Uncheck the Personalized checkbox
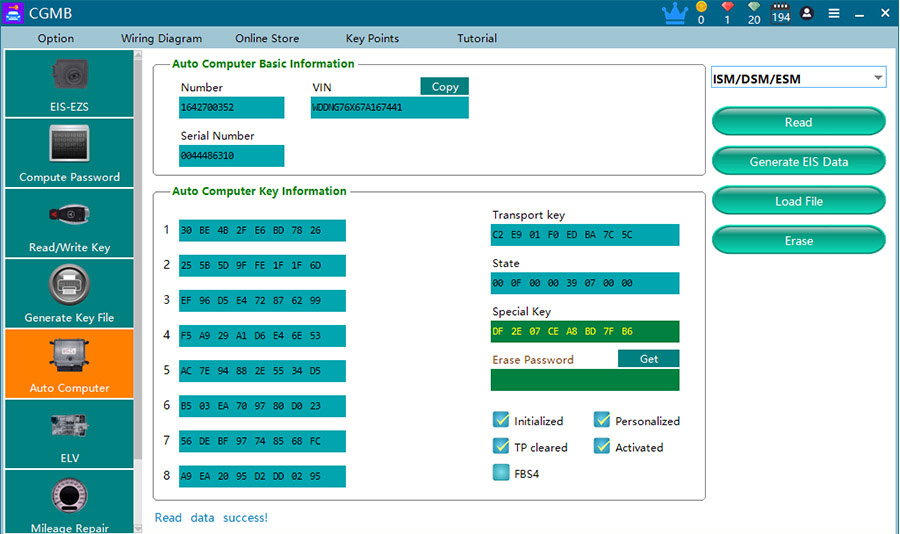Screen dimensions: 900x534 coord(602,421)
